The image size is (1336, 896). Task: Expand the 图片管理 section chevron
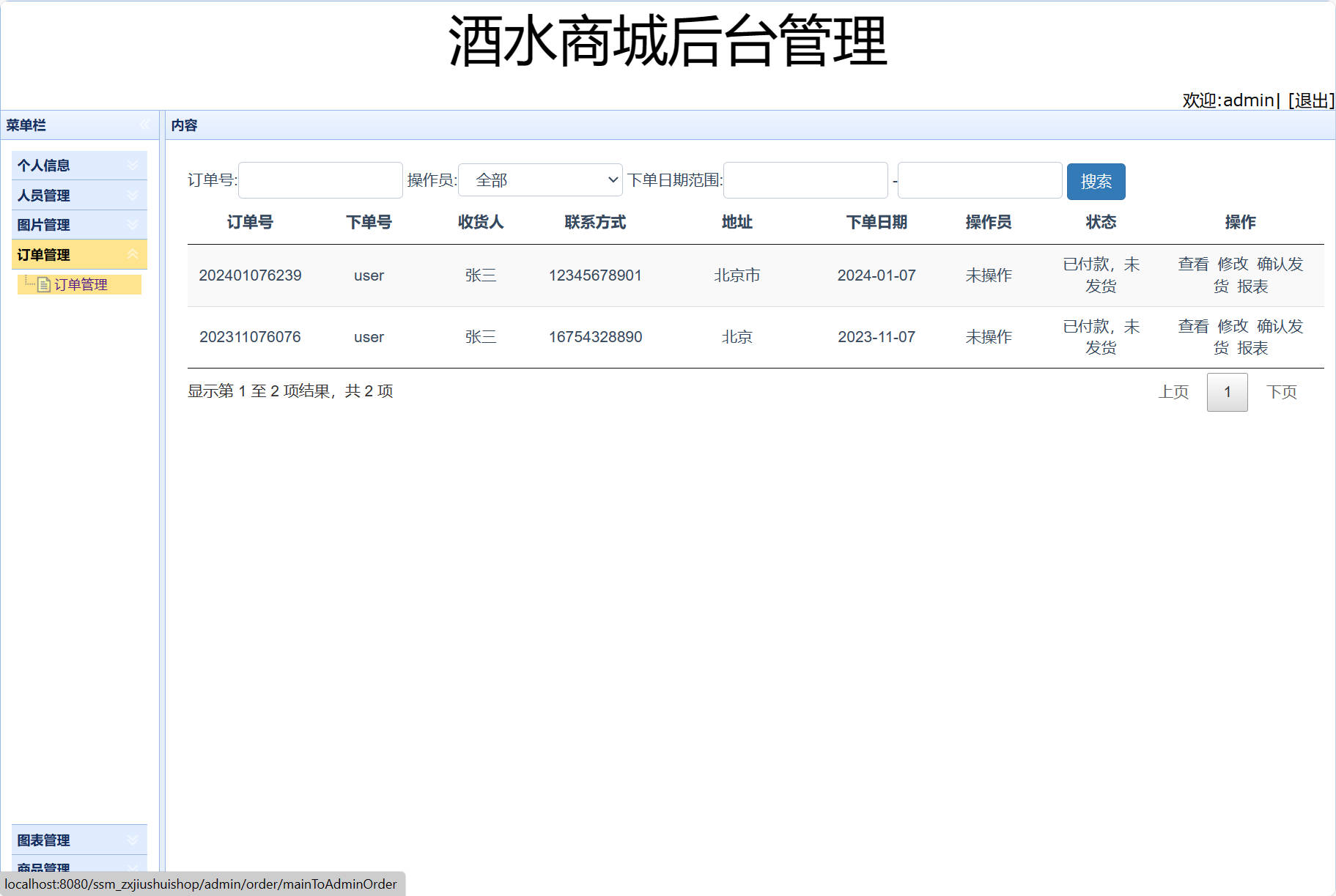coord(133,224)
